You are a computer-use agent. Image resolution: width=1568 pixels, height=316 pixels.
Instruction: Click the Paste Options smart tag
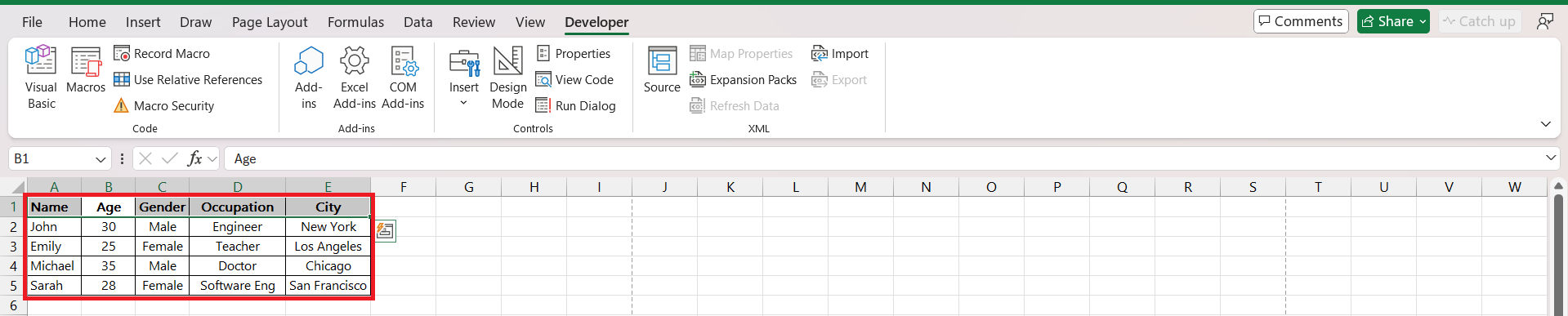coord(385,232)
